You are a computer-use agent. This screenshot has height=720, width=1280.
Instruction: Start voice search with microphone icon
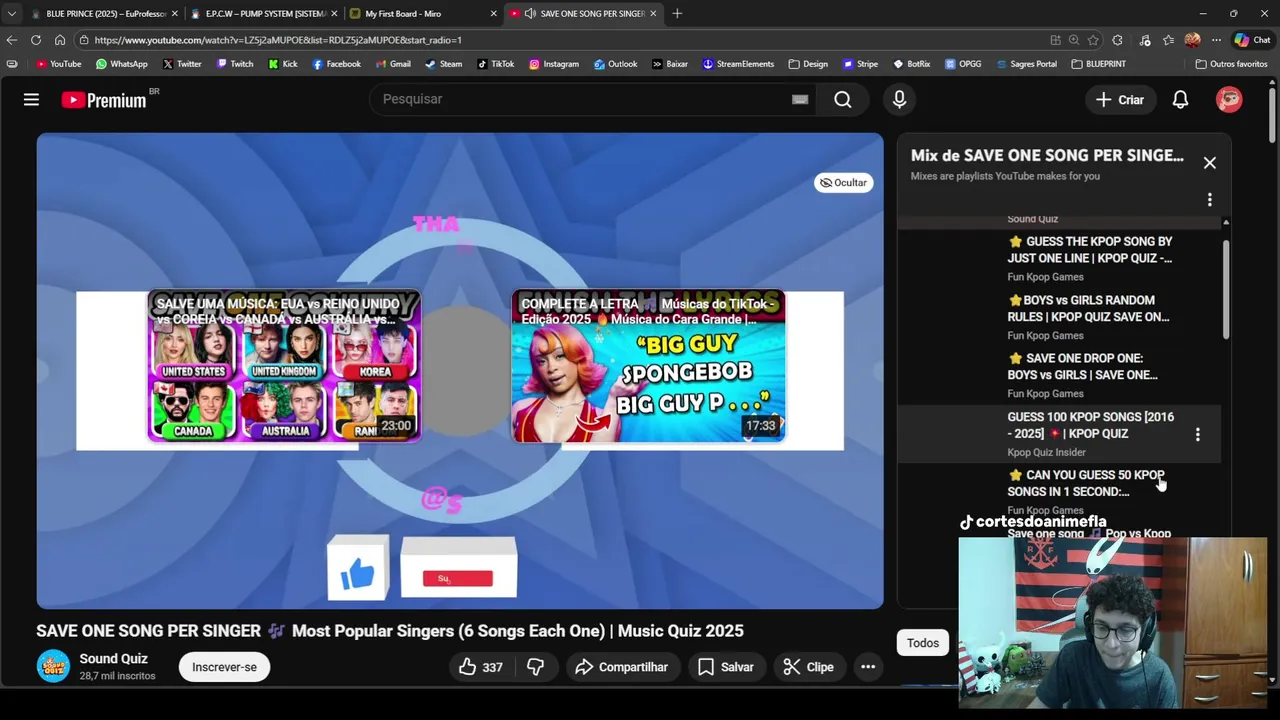pyautogui.click(x=899, y=99)
